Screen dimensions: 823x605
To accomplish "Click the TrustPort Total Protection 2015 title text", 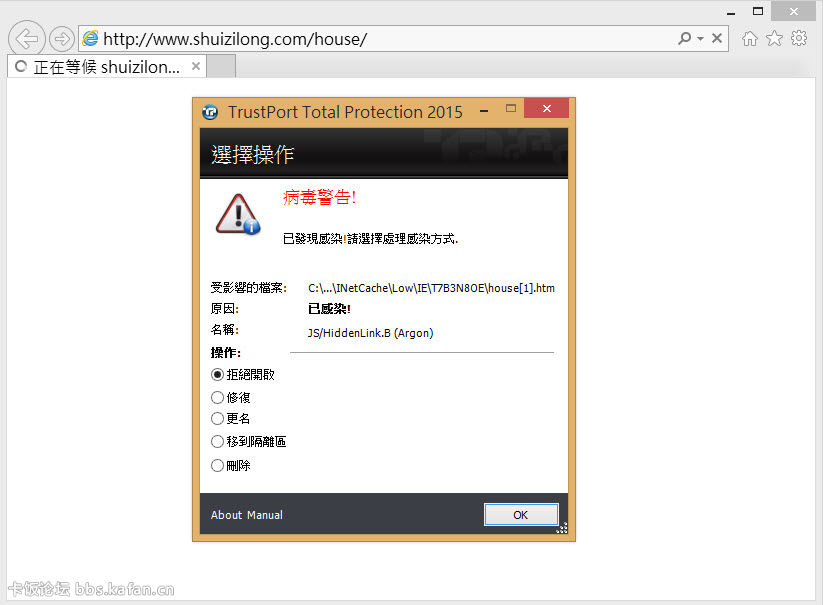I will click(x=345, y=112).
